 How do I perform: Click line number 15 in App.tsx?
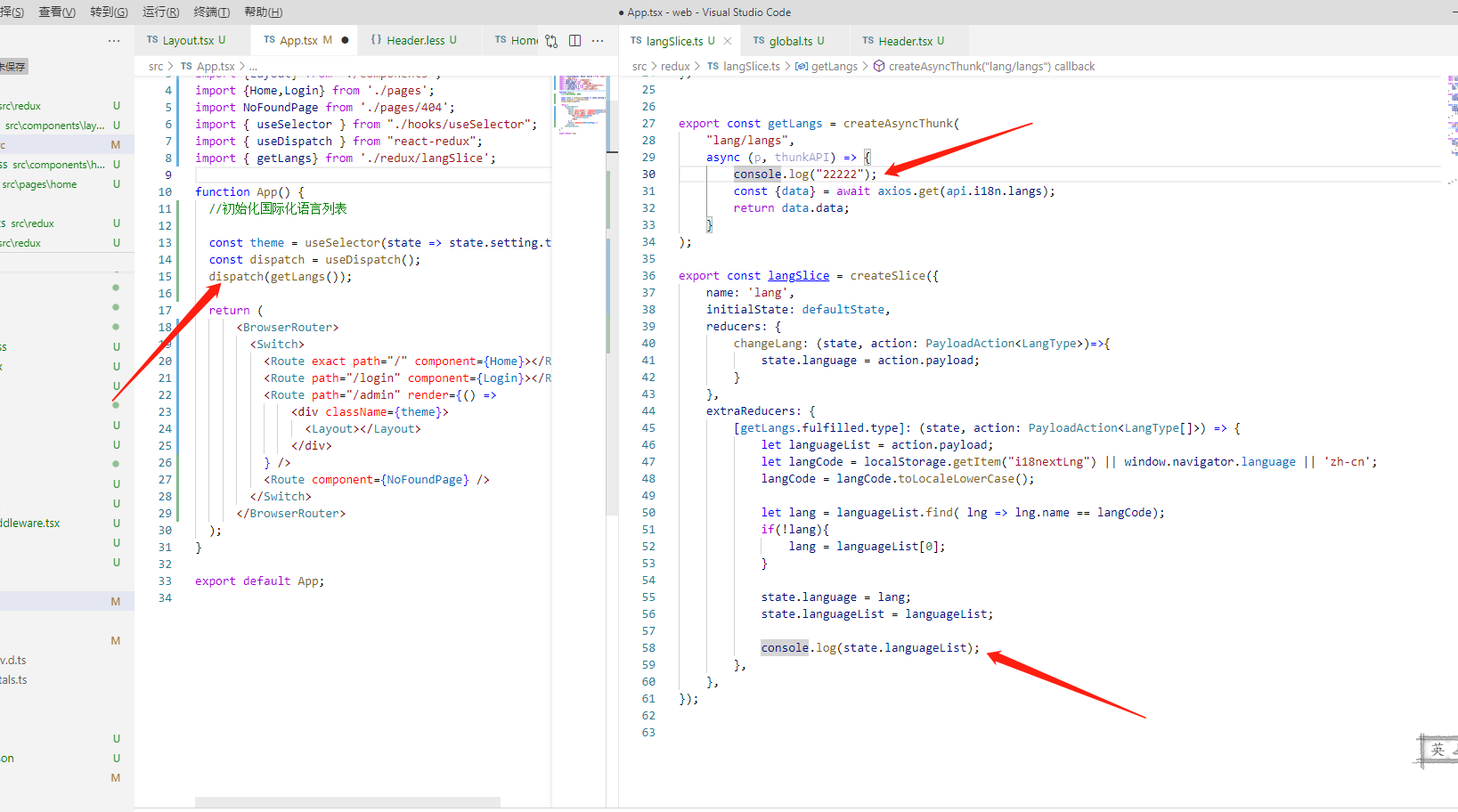click(x=165, y=277)
